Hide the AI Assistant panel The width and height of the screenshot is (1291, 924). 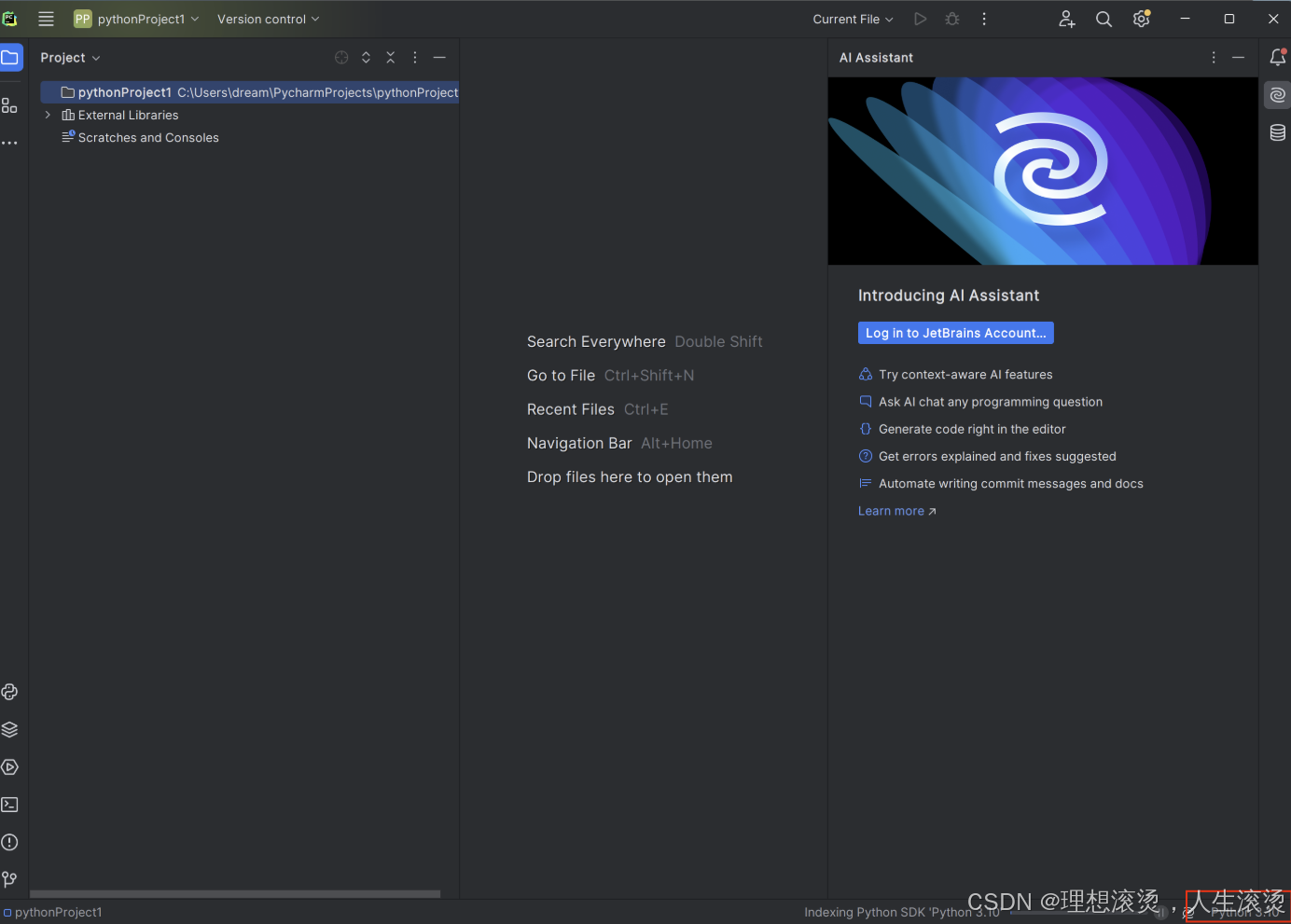(1239, 58)
